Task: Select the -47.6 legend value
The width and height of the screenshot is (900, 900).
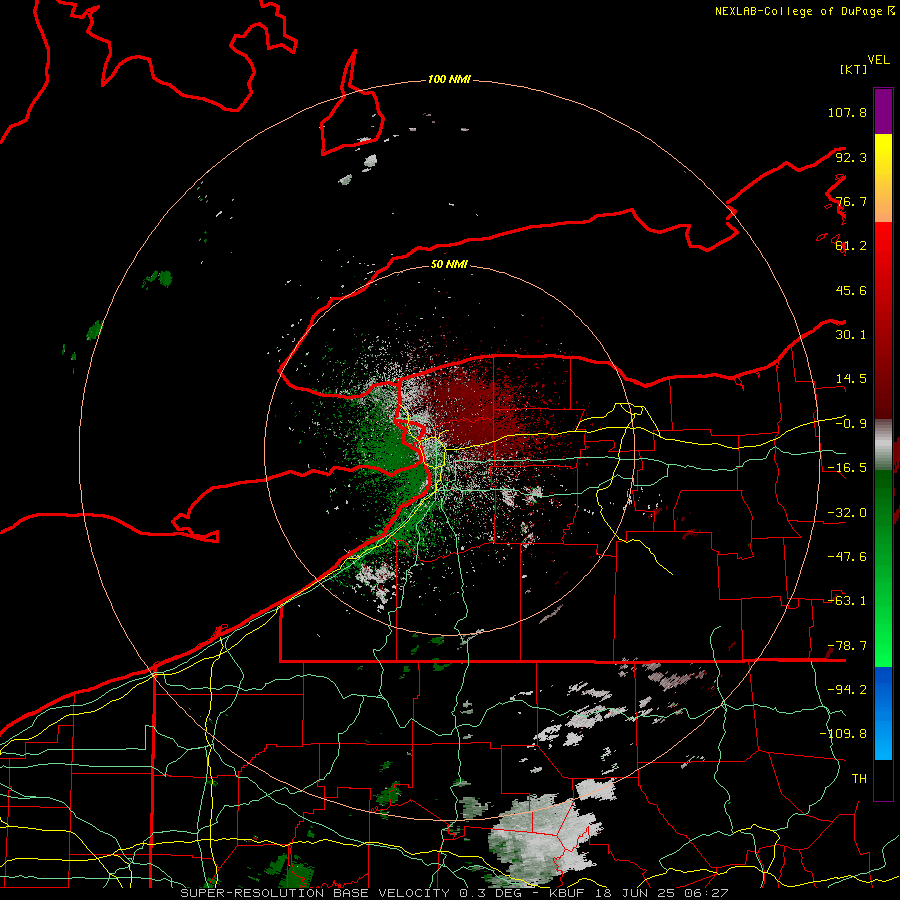Action: click(x=847, y=557)
